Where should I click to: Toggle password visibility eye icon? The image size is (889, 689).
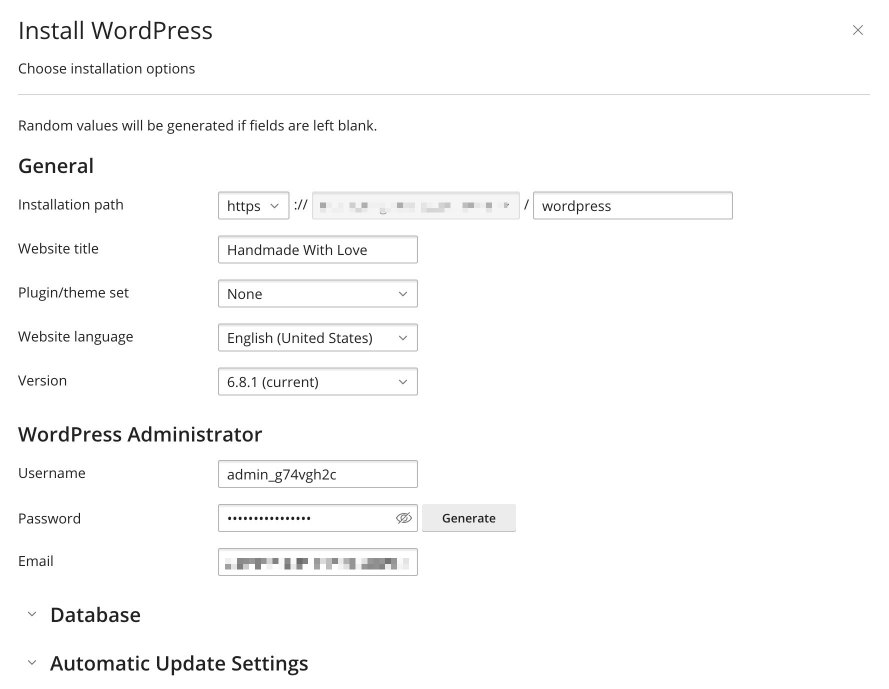coord(404,518)
